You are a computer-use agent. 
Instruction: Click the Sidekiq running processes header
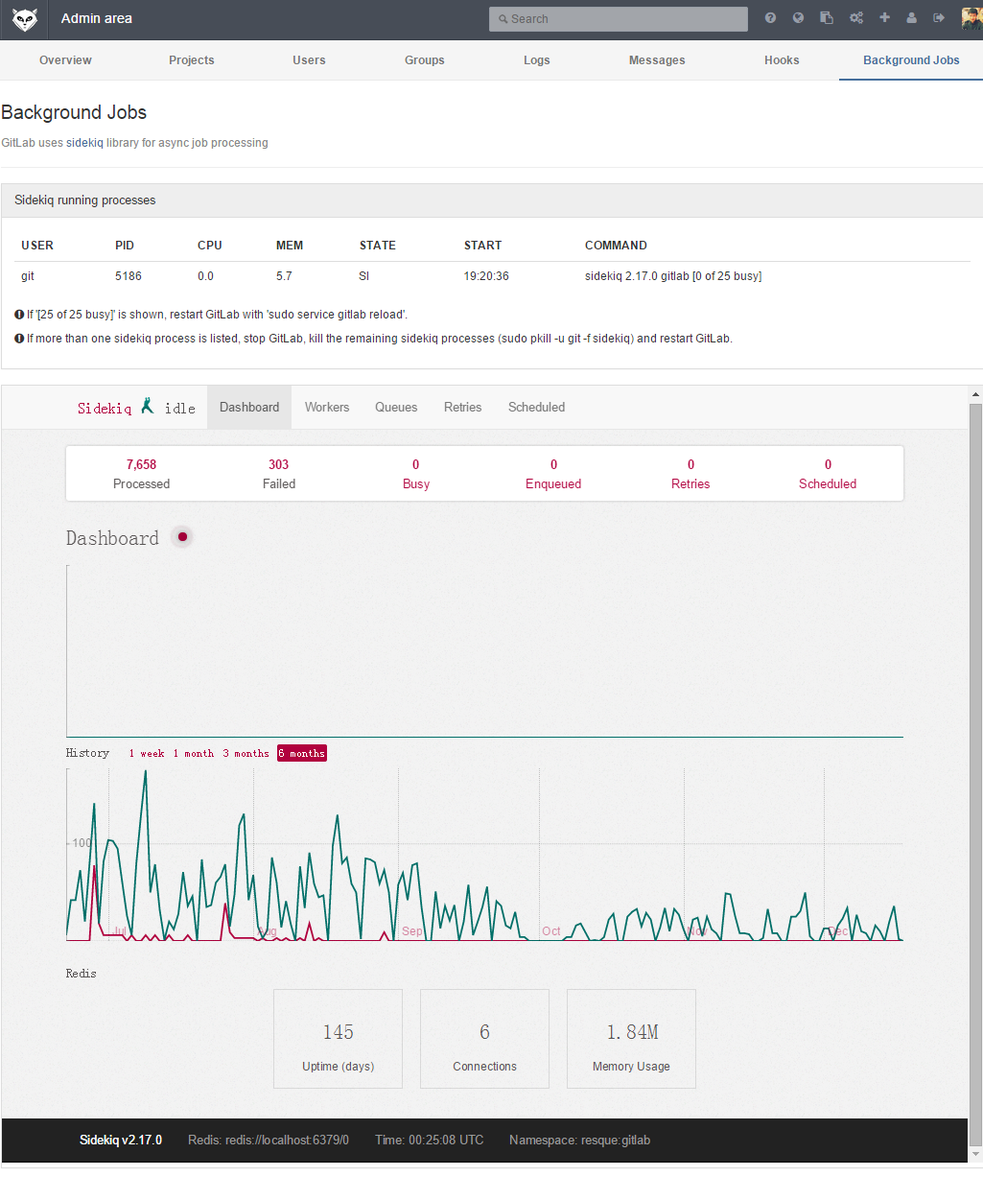pos(491,200)
